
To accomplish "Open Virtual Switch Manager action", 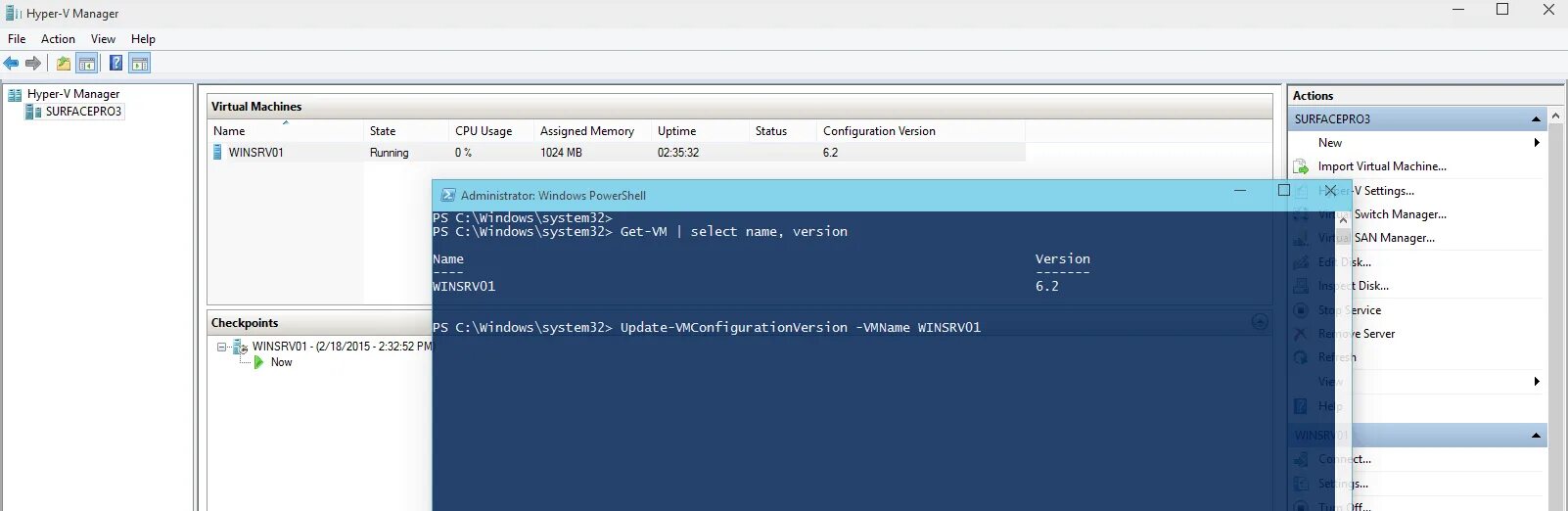I will (x=1382, y=214).
